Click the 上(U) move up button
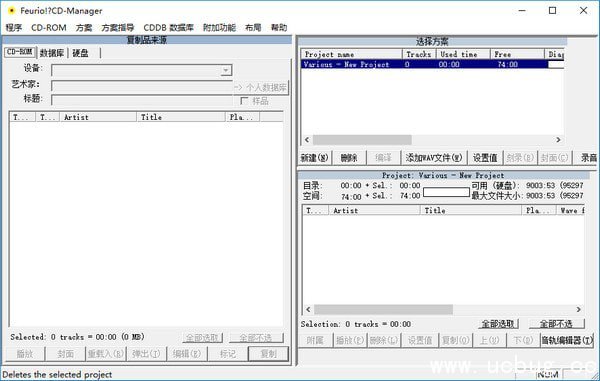This screenshot has width=600, height=381. click(490, 340)
